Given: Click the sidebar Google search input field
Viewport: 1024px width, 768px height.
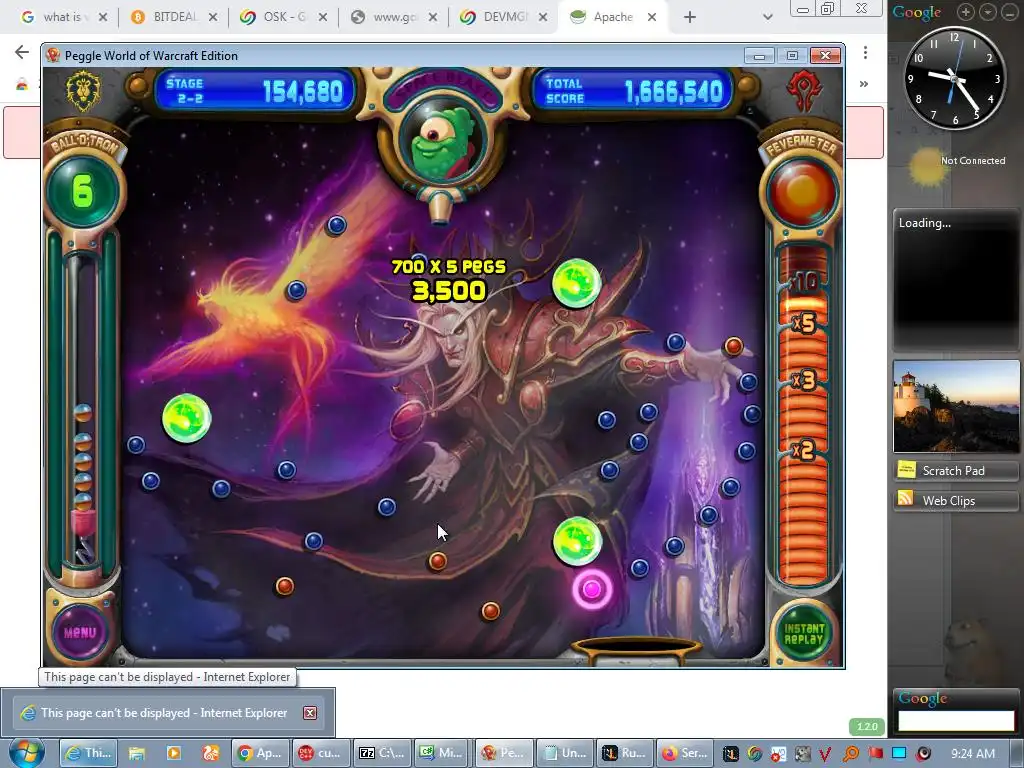Looking at the screenshot, I should [956, 720].
